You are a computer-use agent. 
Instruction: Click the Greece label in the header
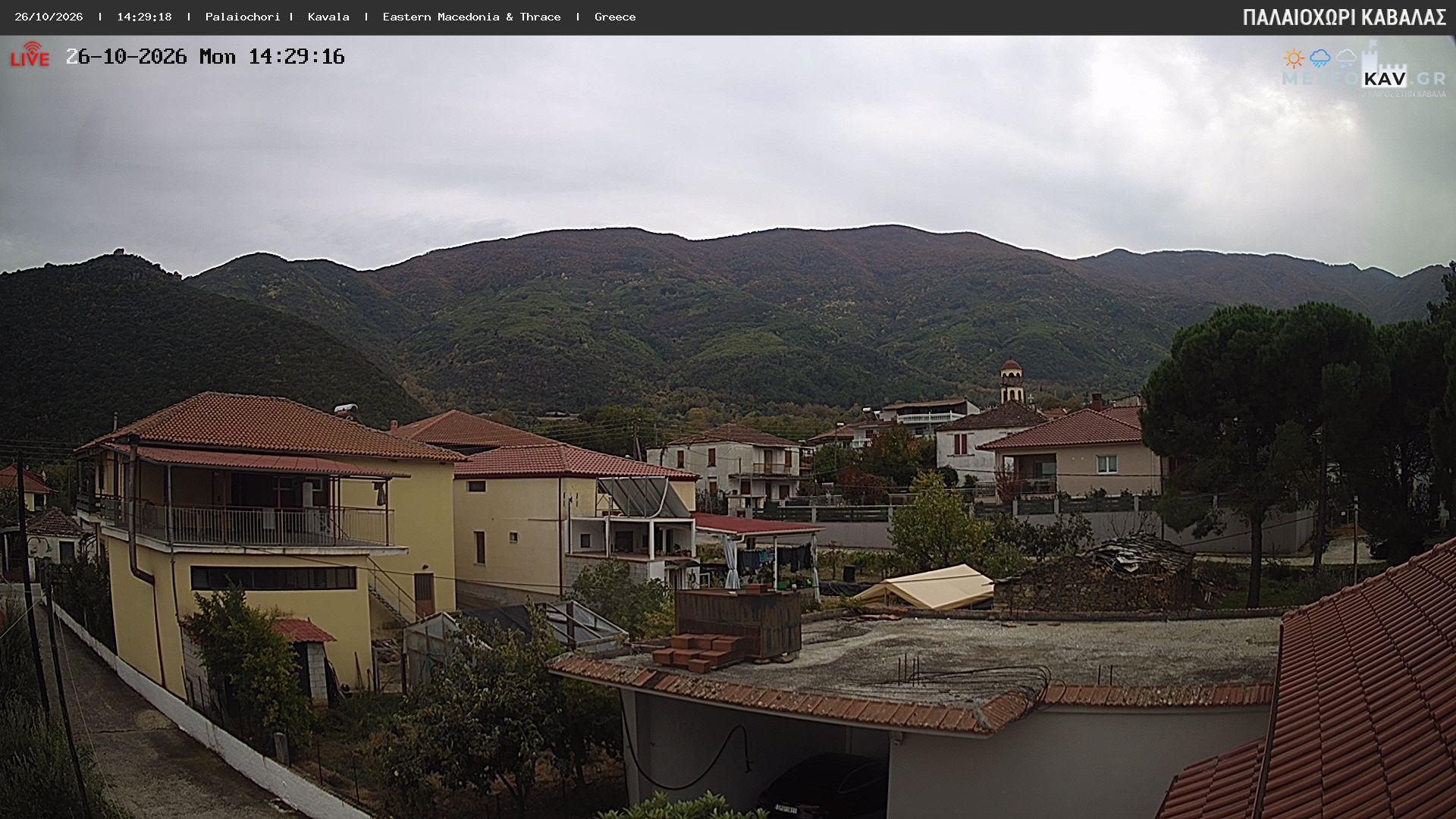[615, 17]
